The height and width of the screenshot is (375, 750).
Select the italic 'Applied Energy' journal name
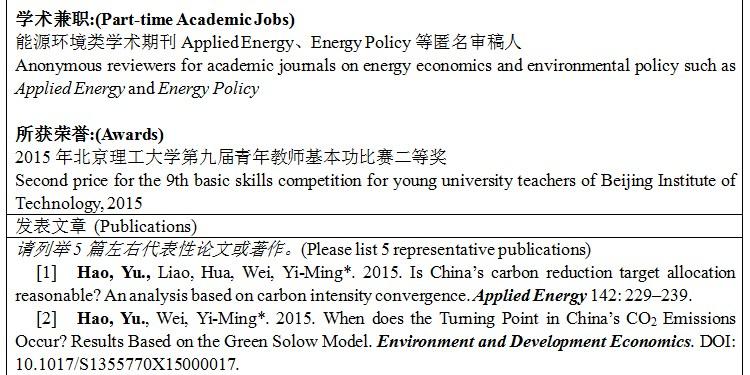(x=70, y=89)
